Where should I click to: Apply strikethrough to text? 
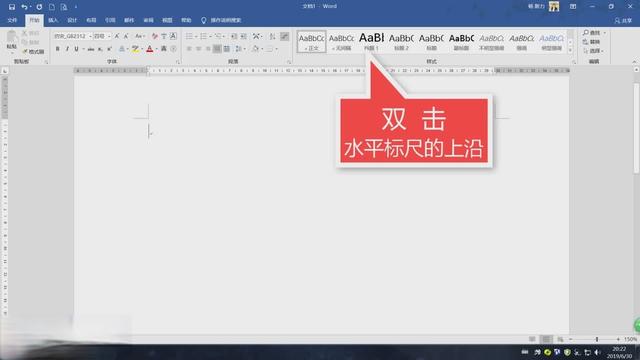click(91, 49)
